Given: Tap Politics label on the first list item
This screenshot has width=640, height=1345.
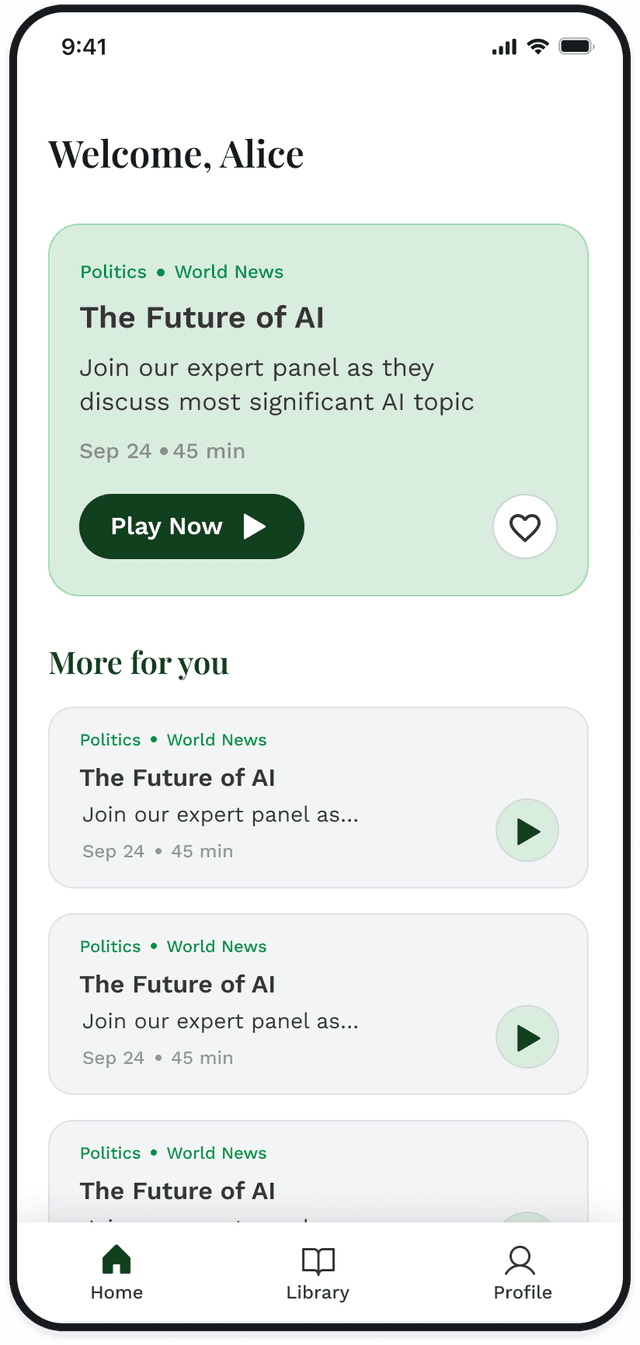Looking at the screenshot, I should (110, 740).
